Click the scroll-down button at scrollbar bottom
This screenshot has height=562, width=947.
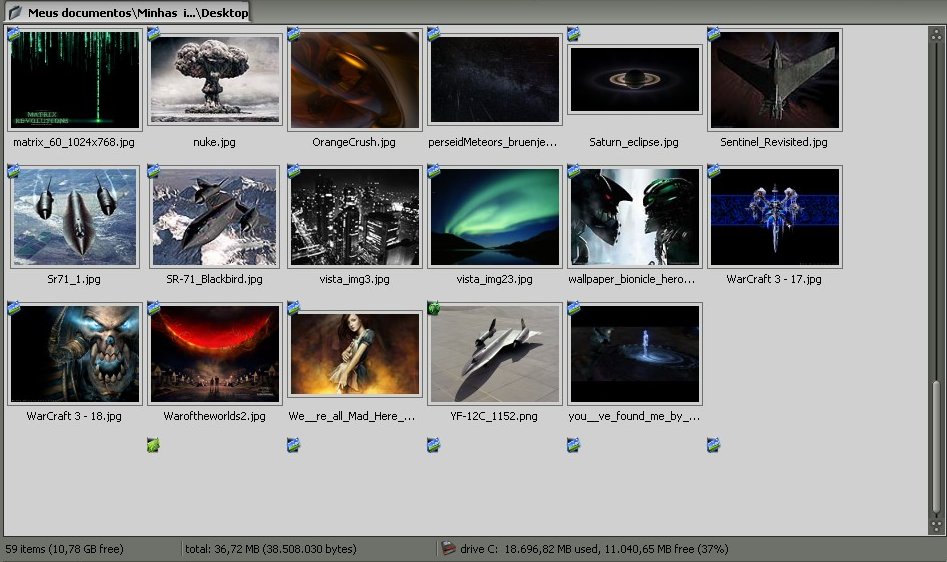[x=935, y=526]
